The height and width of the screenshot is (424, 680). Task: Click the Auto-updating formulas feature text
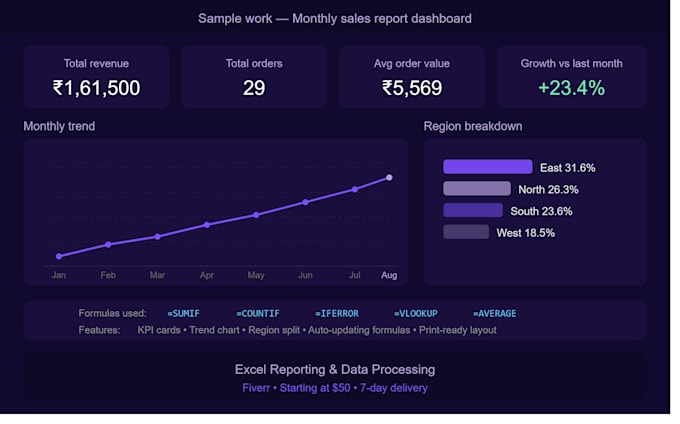coord(359,330)
